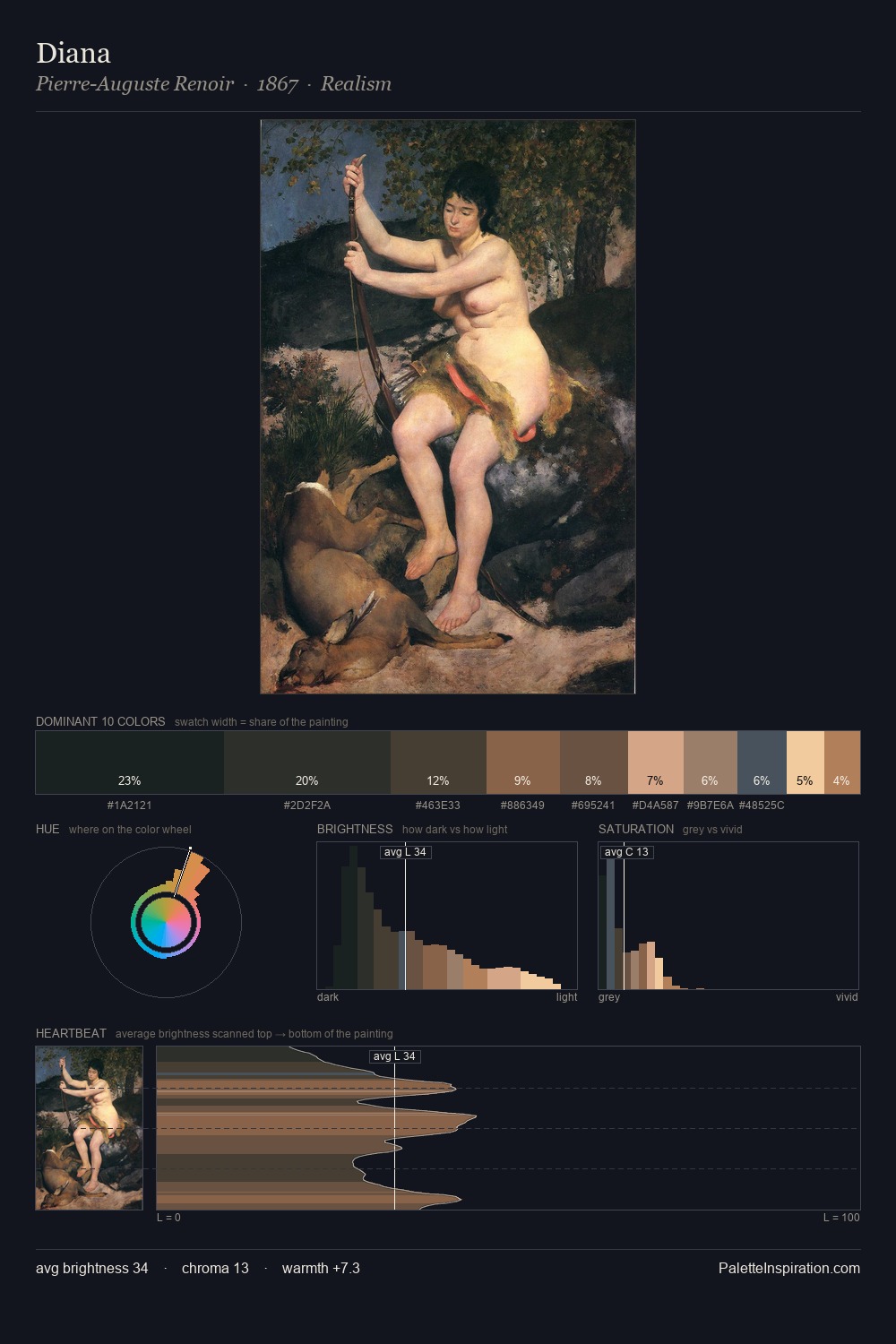This screenshot has width=896, height=1344.
Task: Click 'avg brightness 34' in footer
Action: coord(92,1268)
